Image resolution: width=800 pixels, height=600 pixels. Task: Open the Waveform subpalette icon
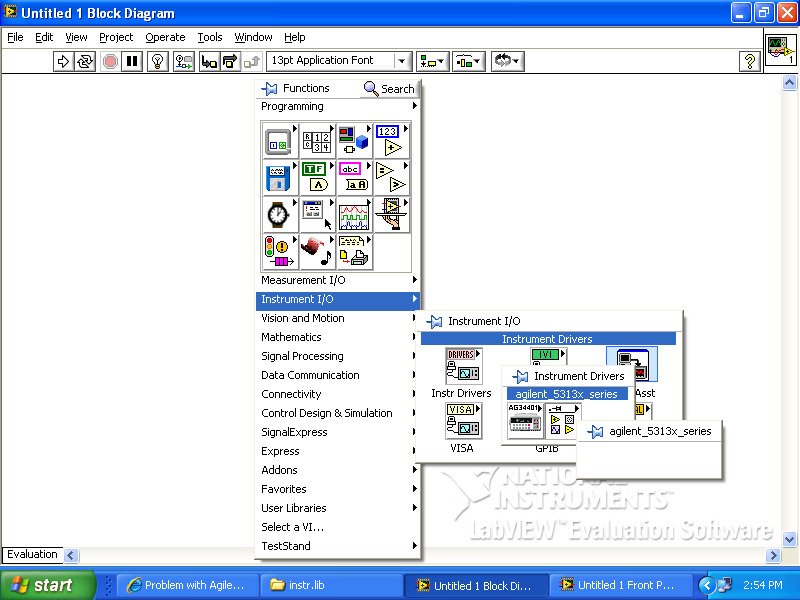(354, 215)
